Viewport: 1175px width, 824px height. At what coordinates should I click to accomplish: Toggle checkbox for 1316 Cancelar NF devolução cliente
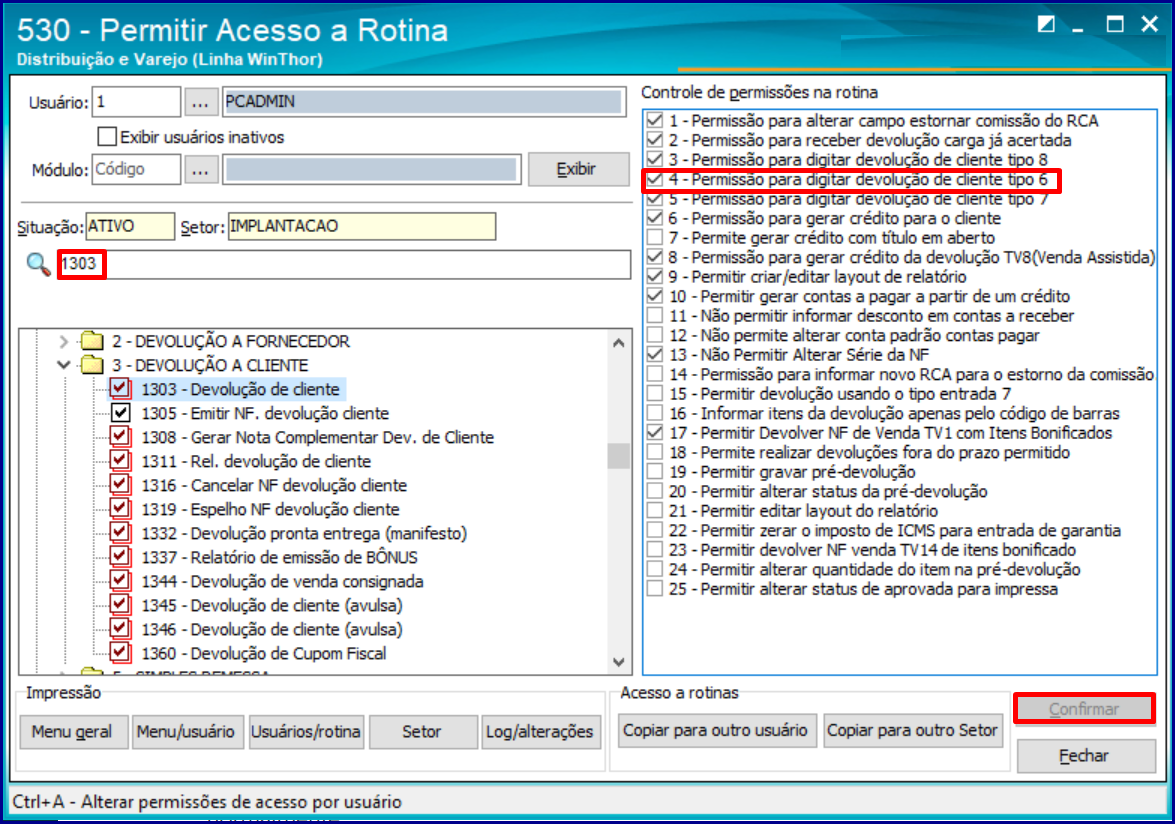pos(120,484)
